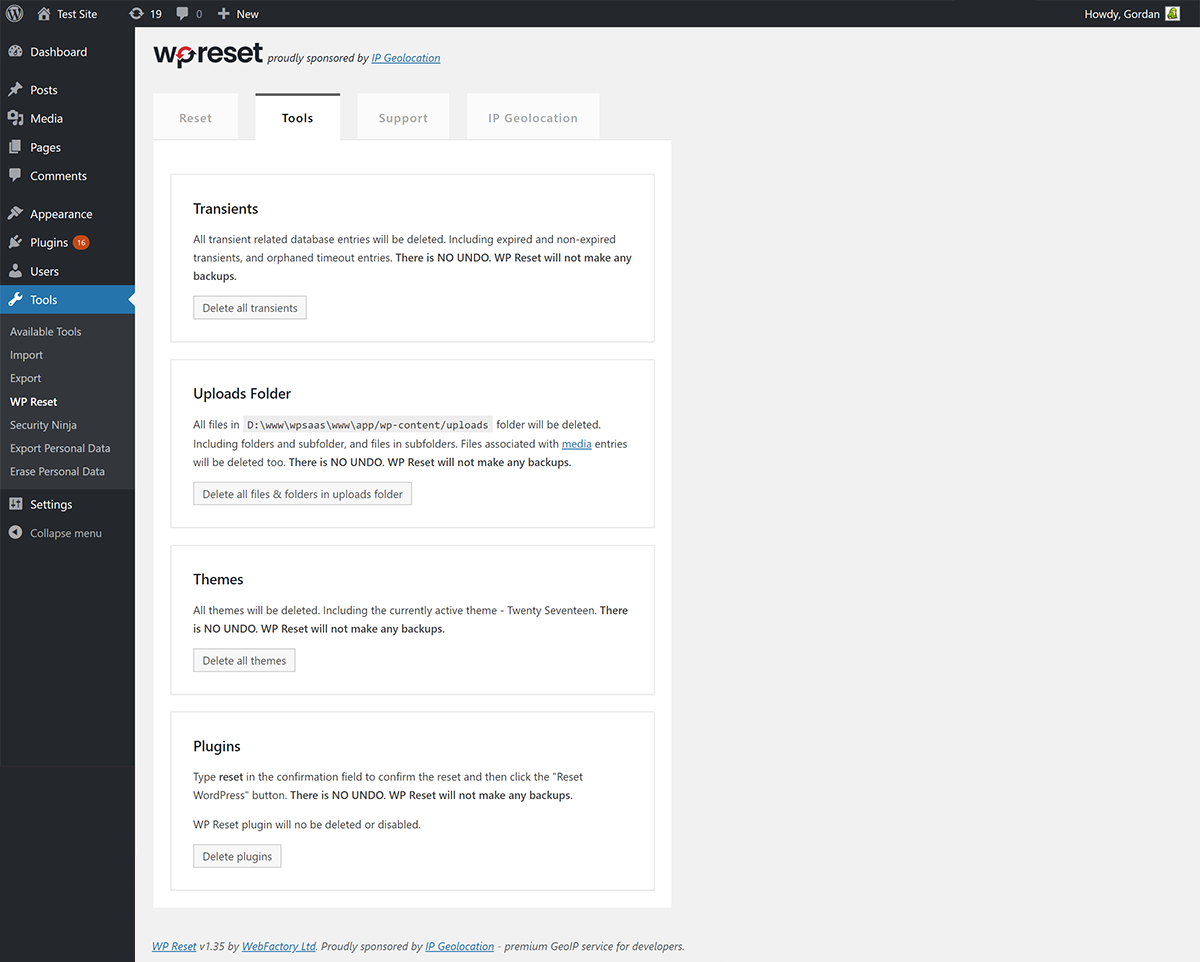Click the Users person icon

click(x=15, y=271)
